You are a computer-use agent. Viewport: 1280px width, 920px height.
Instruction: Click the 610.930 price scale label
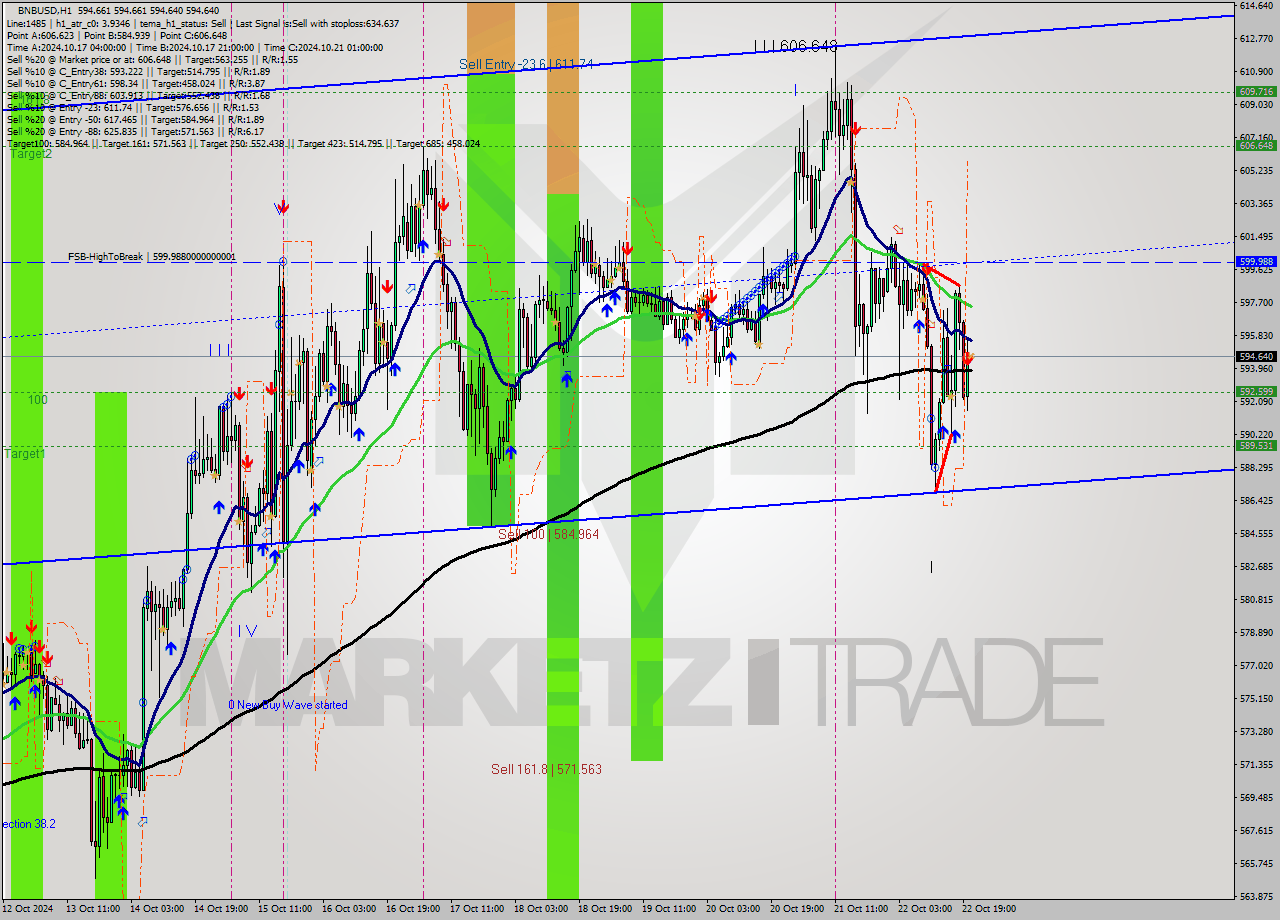(1256, 72)
